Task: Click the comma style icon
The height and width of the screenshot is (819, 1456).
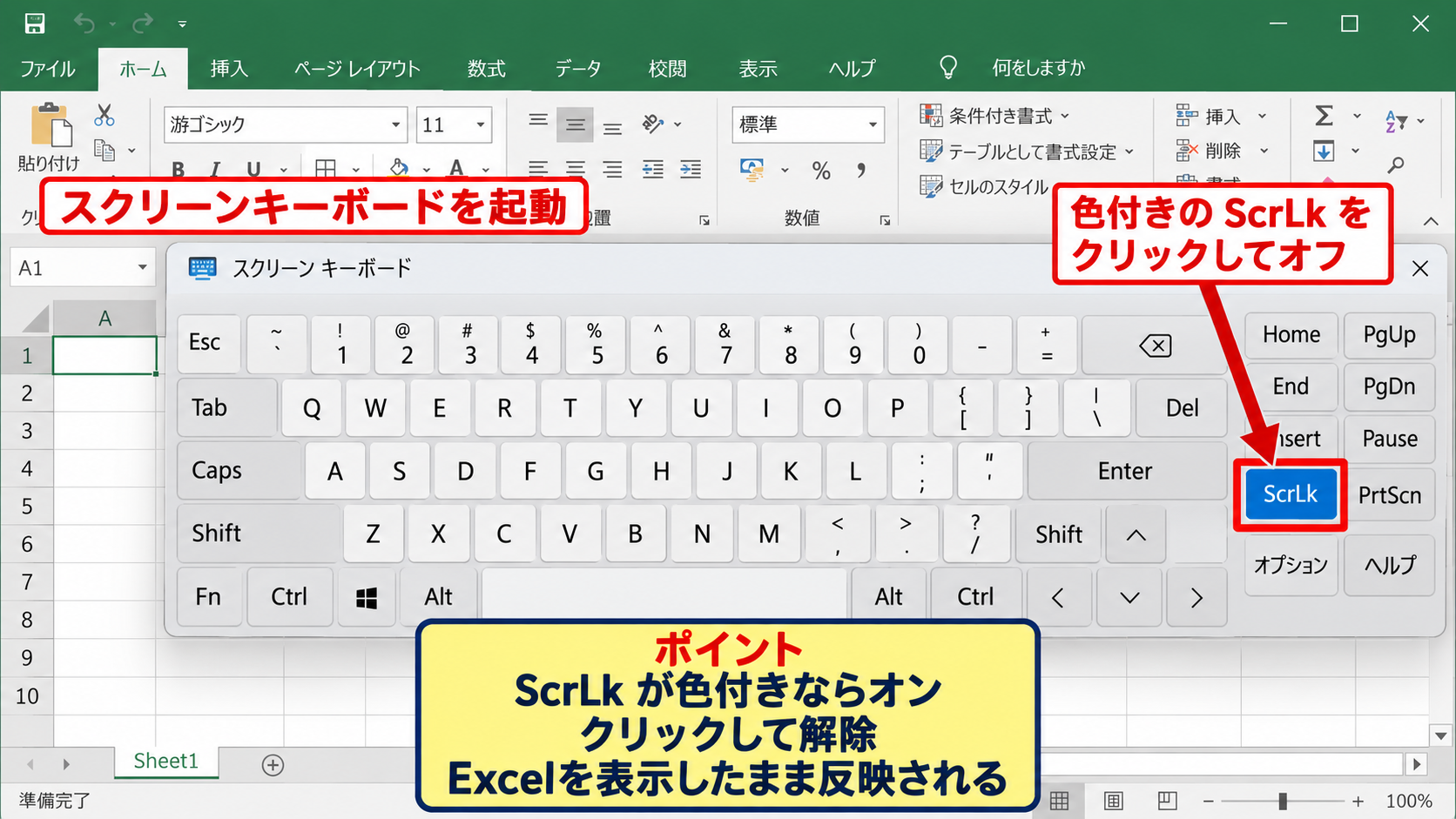Action: 861,171
